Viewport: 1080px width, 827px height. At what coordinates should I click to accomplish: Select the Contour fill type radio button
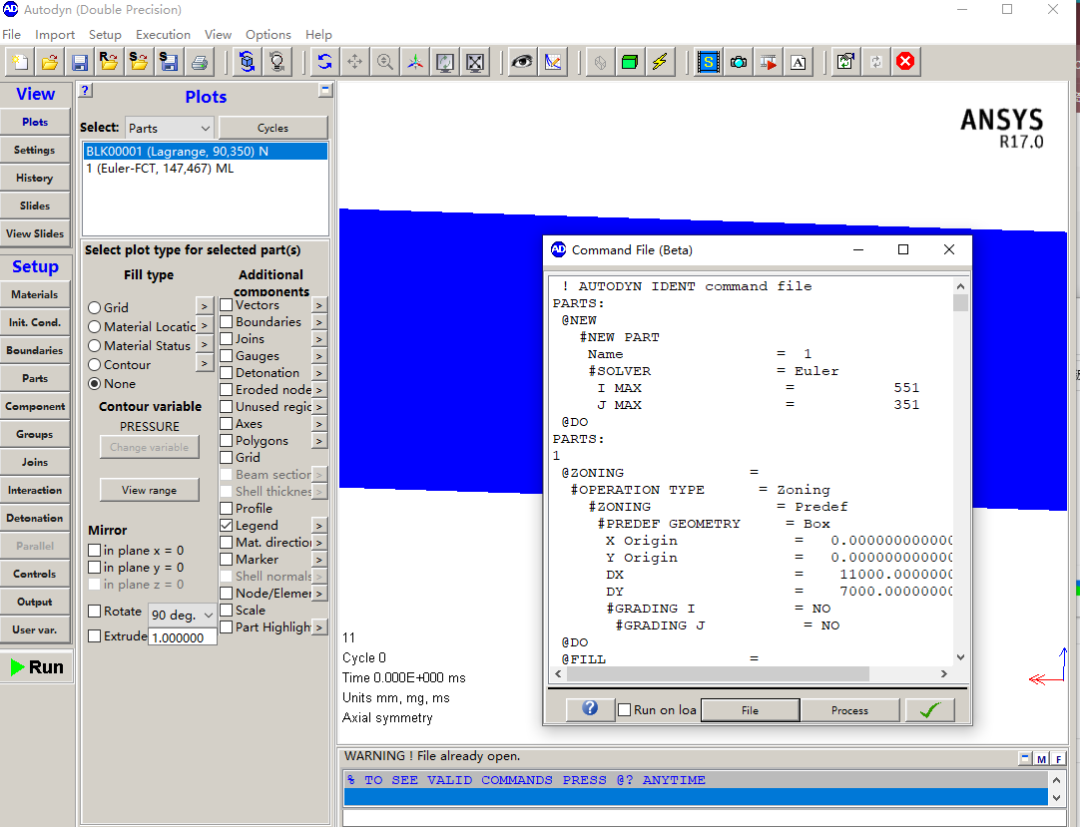click(x=94, y=365)
